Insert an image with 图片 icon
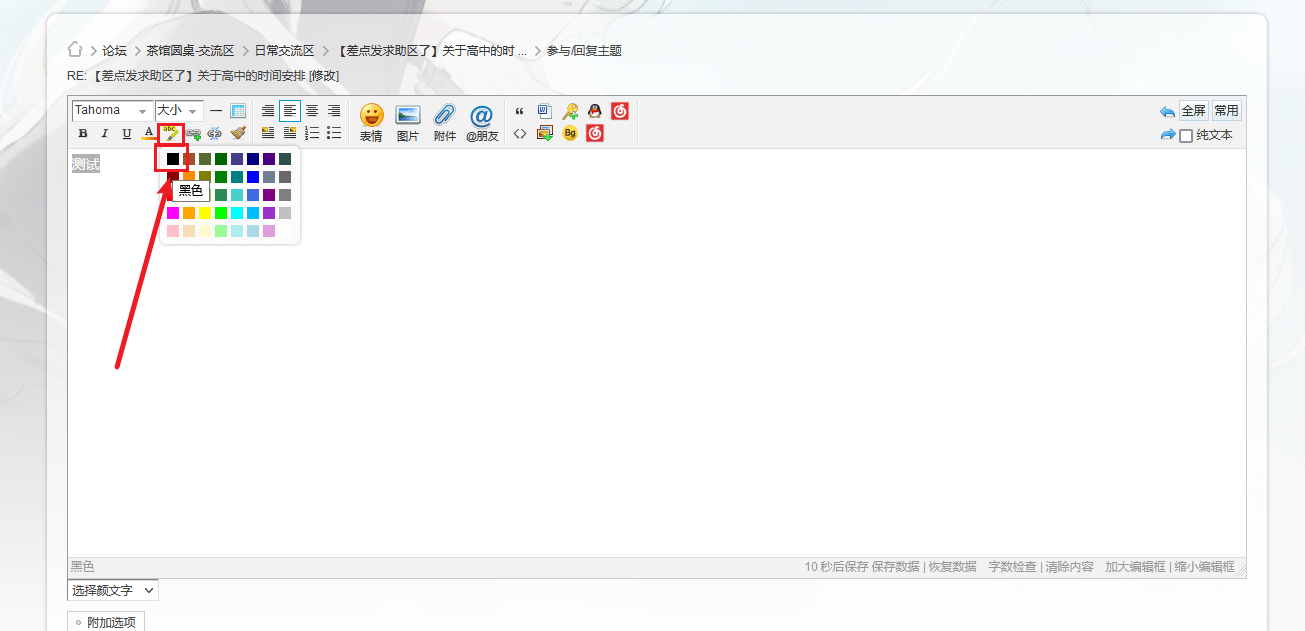 408,122
